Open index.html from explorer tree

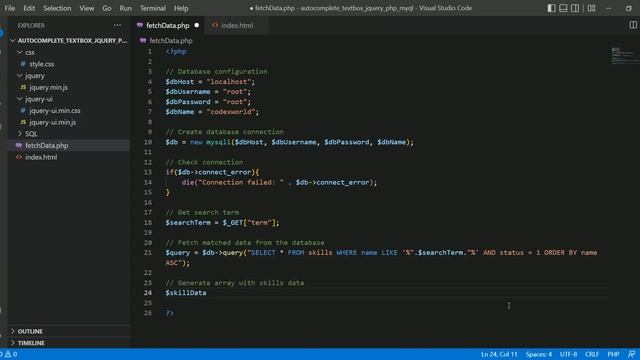click(x=41, y=157)
